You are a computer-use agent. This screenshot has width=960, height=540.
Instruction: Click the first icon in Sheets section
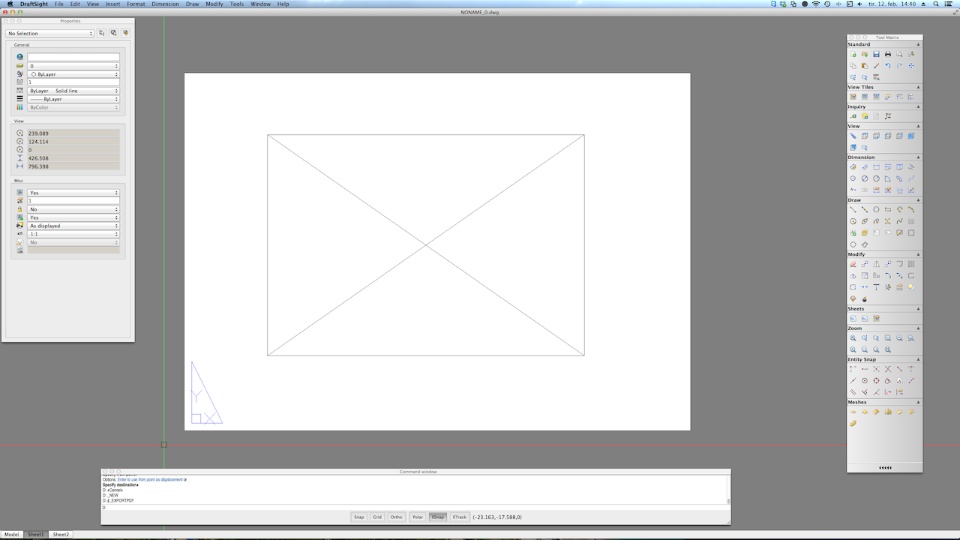[853, 318]
